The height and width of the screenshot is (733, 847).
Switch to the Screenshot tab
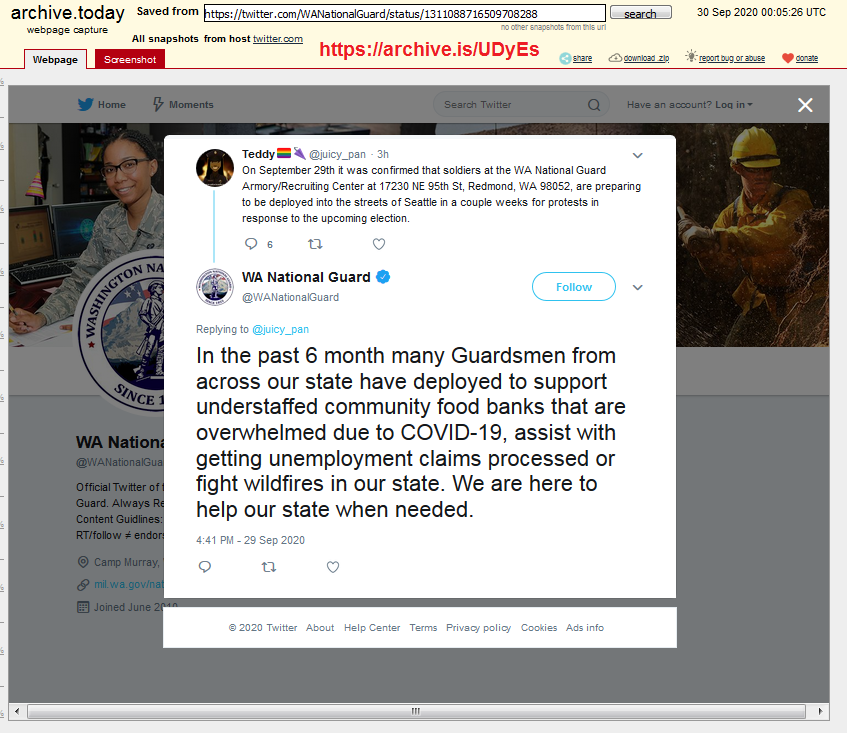click(x=130, y=59)
